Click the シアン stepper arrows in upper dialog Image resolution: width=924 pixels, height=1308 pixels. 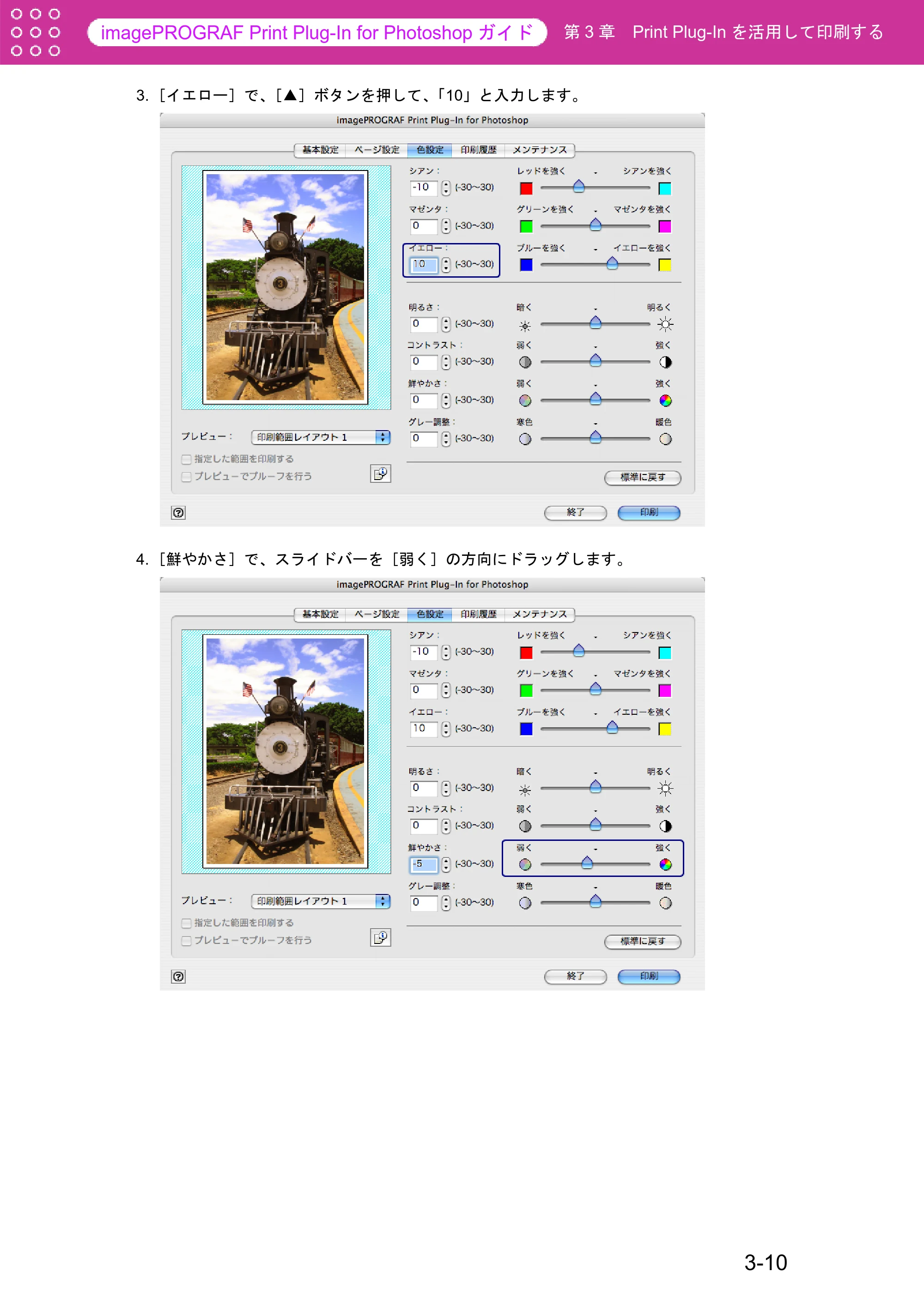pos(445,188)
